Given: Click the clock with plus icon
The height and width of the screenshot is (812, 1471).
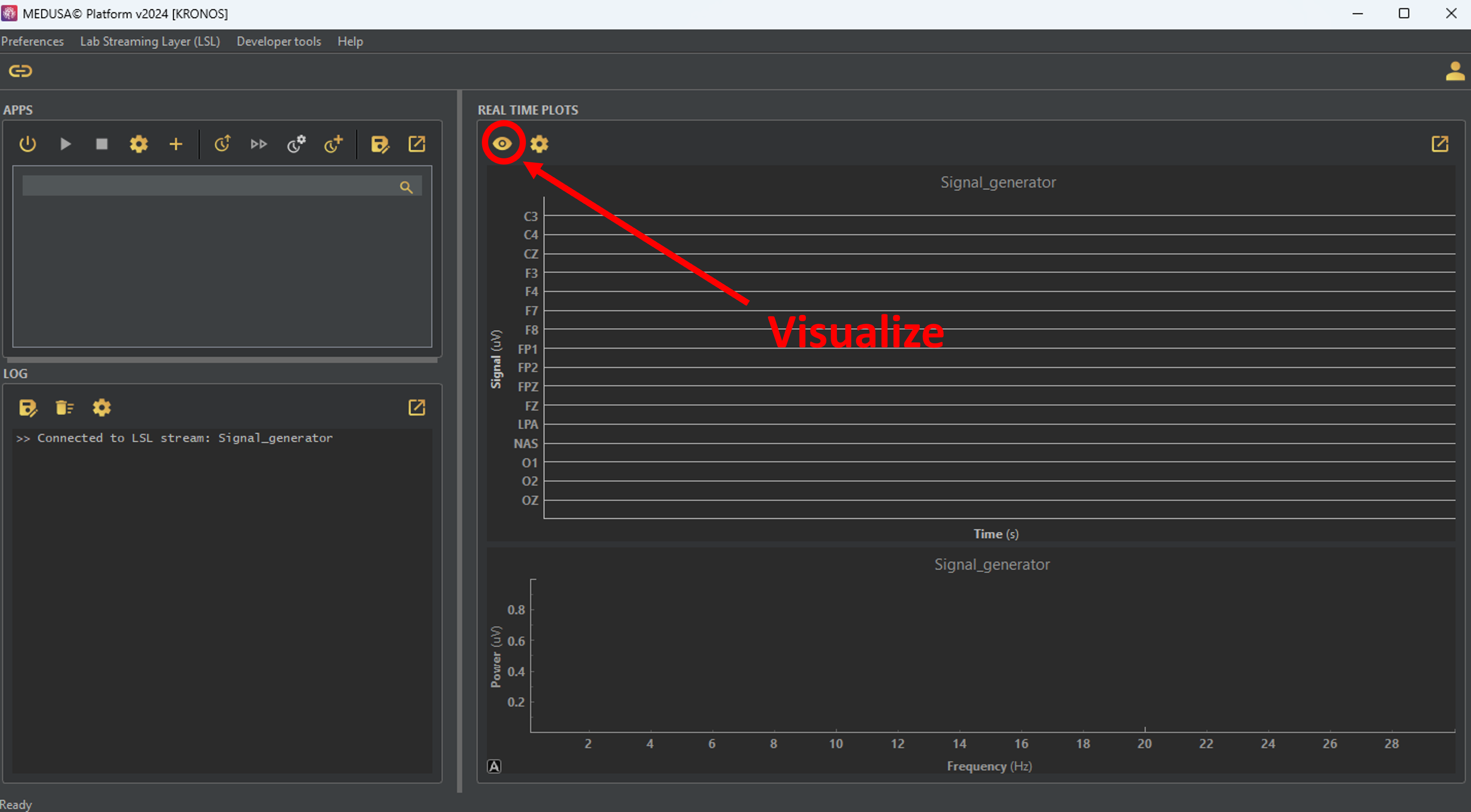Looking at the screenshot, I should click(x=333, y=144).
